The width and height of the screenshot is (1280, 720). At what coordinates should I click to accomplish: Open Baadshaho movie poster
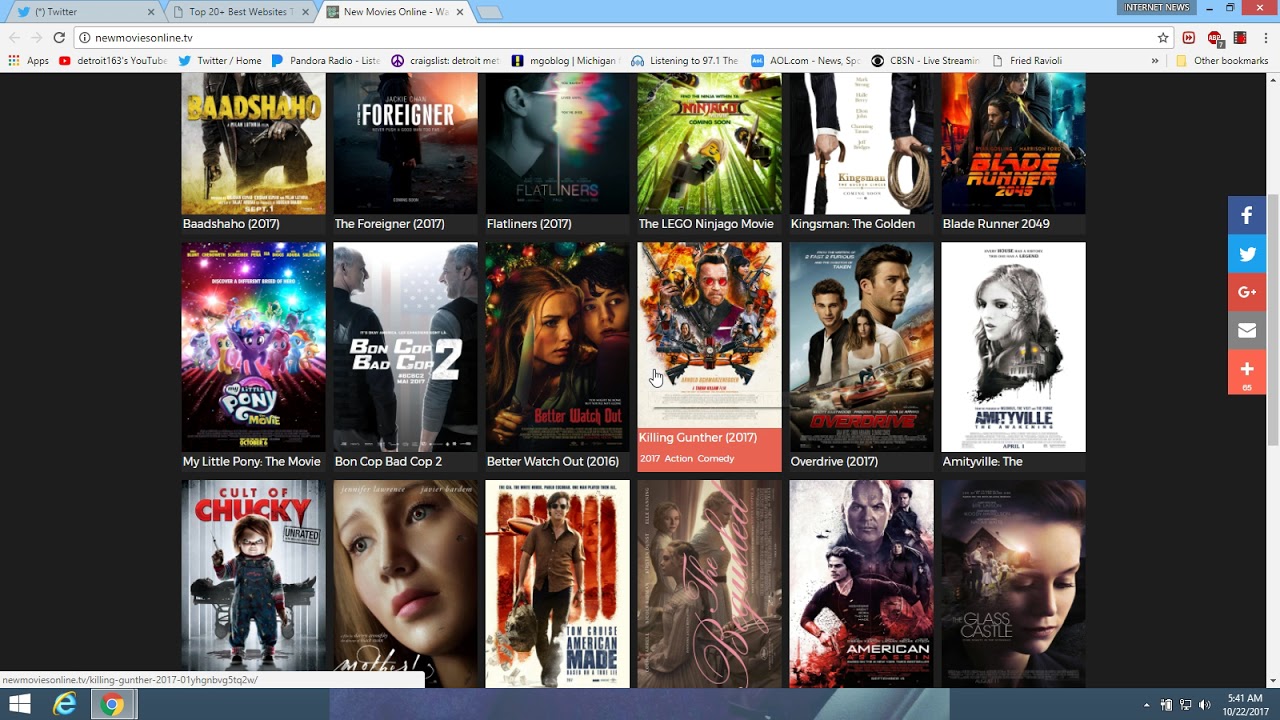point(253,143)
